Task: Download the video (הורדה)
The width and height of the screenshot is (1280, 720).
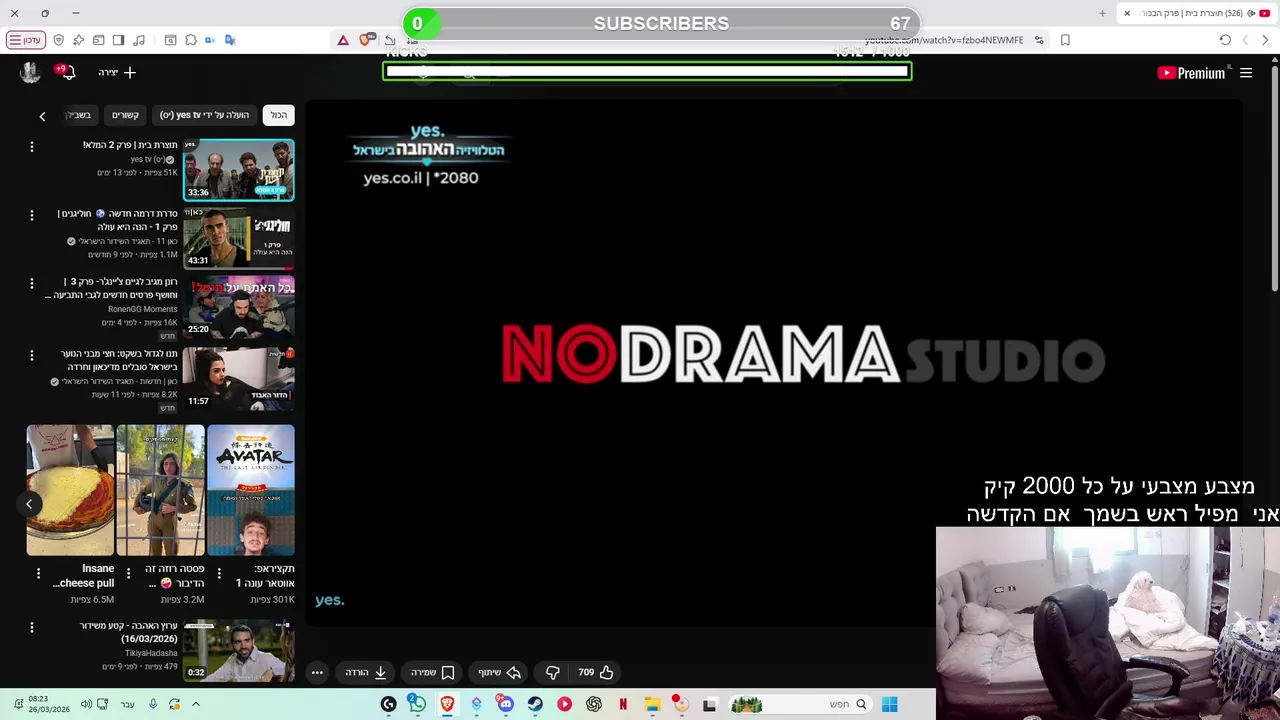Action: pos(366,672)
